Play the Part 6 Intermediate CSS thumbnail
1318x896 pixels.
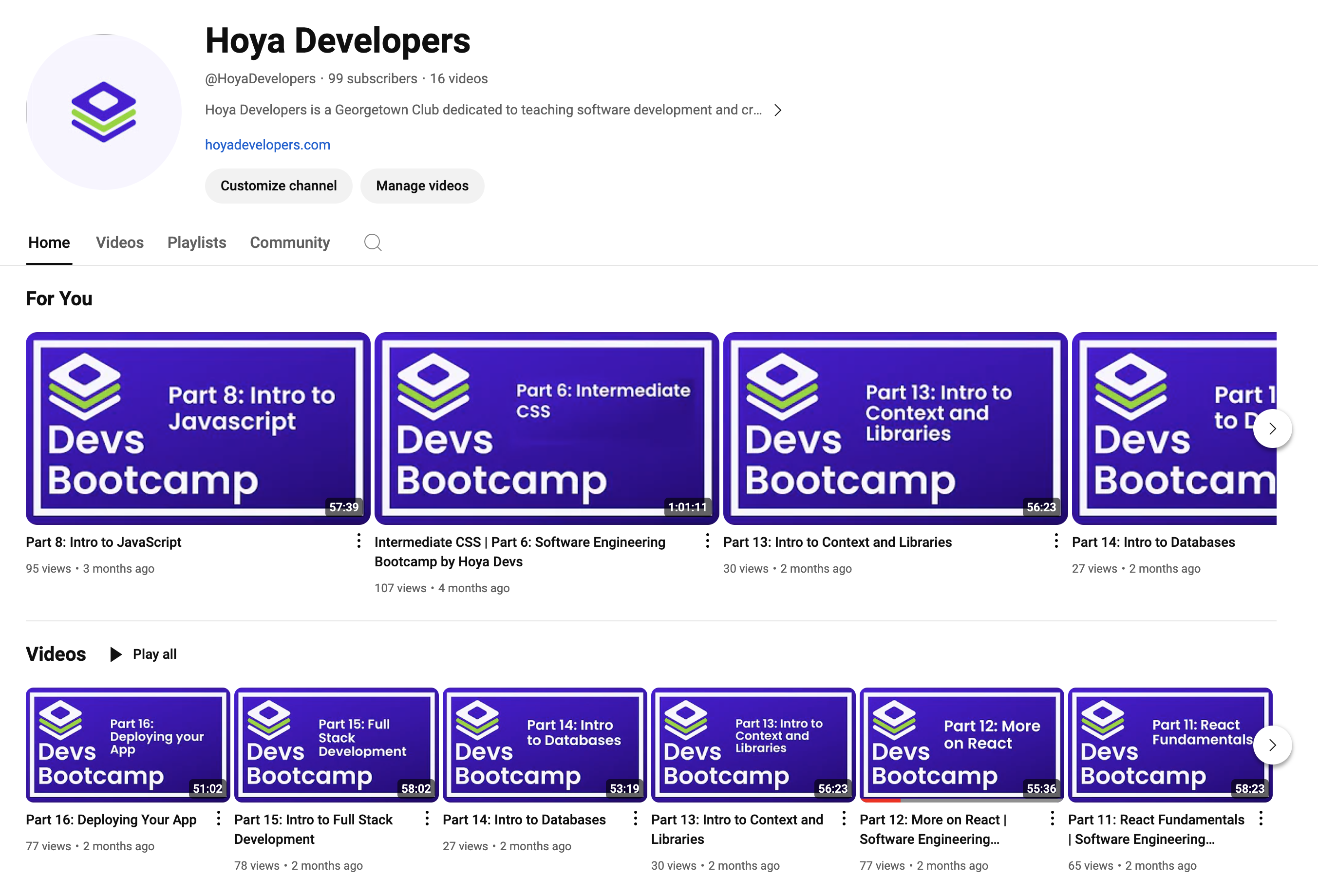click(x=546, y=429)
